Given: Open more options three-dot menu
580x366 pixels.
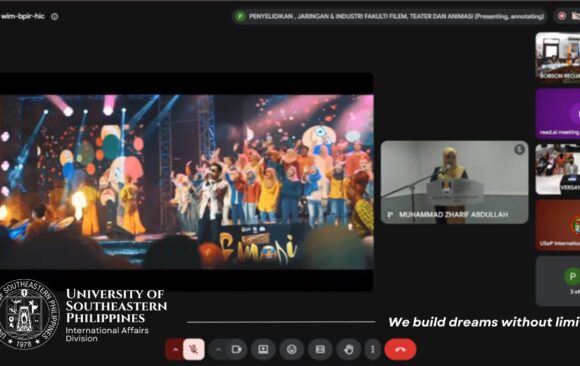Looking at the screenshot, I should click(x=373, y=349).
